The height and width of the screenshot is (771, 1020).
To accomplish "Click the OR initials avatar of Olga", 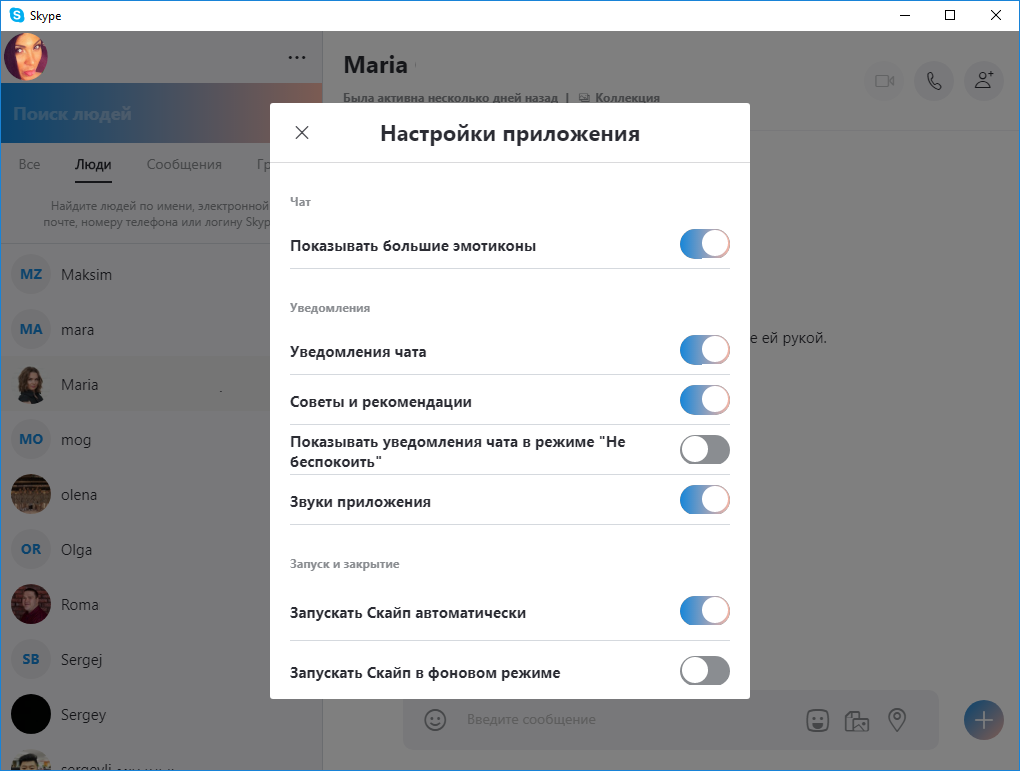I will 31,549.
